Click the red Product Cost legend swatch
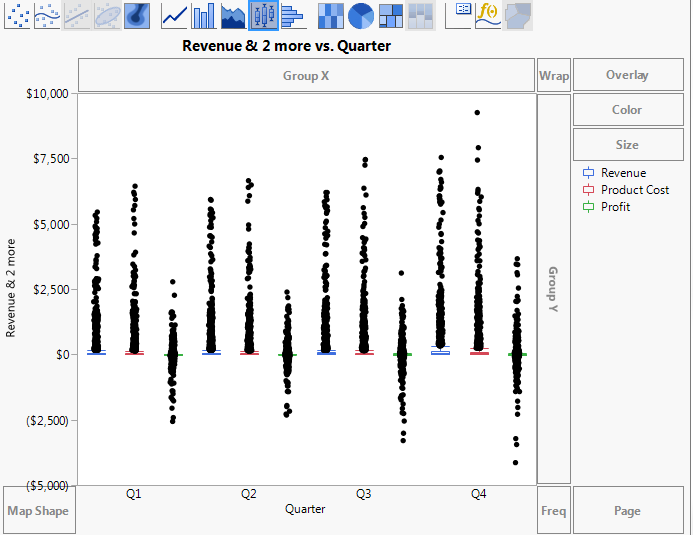The width and height of the screenshot is (693, 535). [588, 190]
